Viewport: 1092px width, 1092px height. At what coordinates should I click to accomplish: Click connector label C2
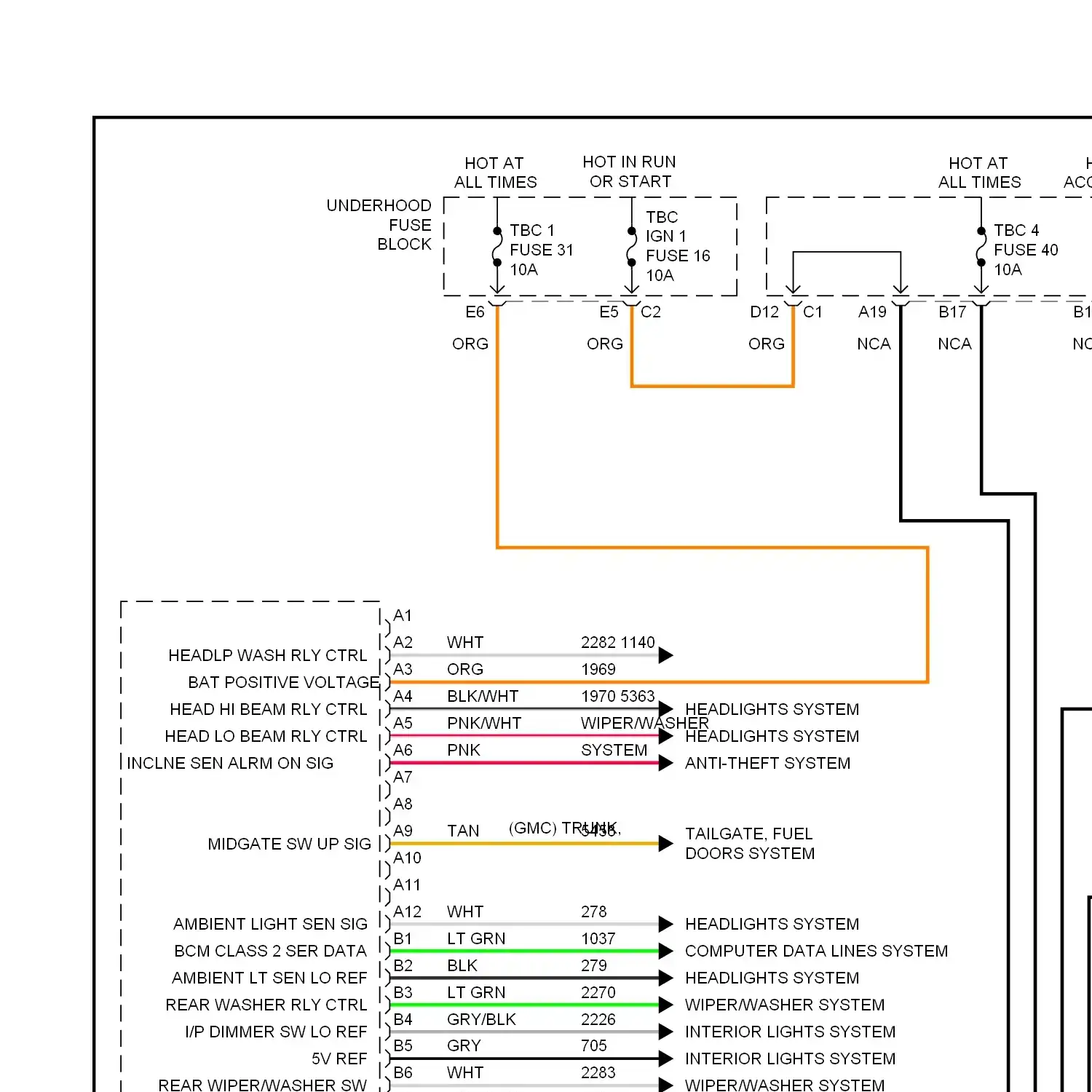point(651,312)
